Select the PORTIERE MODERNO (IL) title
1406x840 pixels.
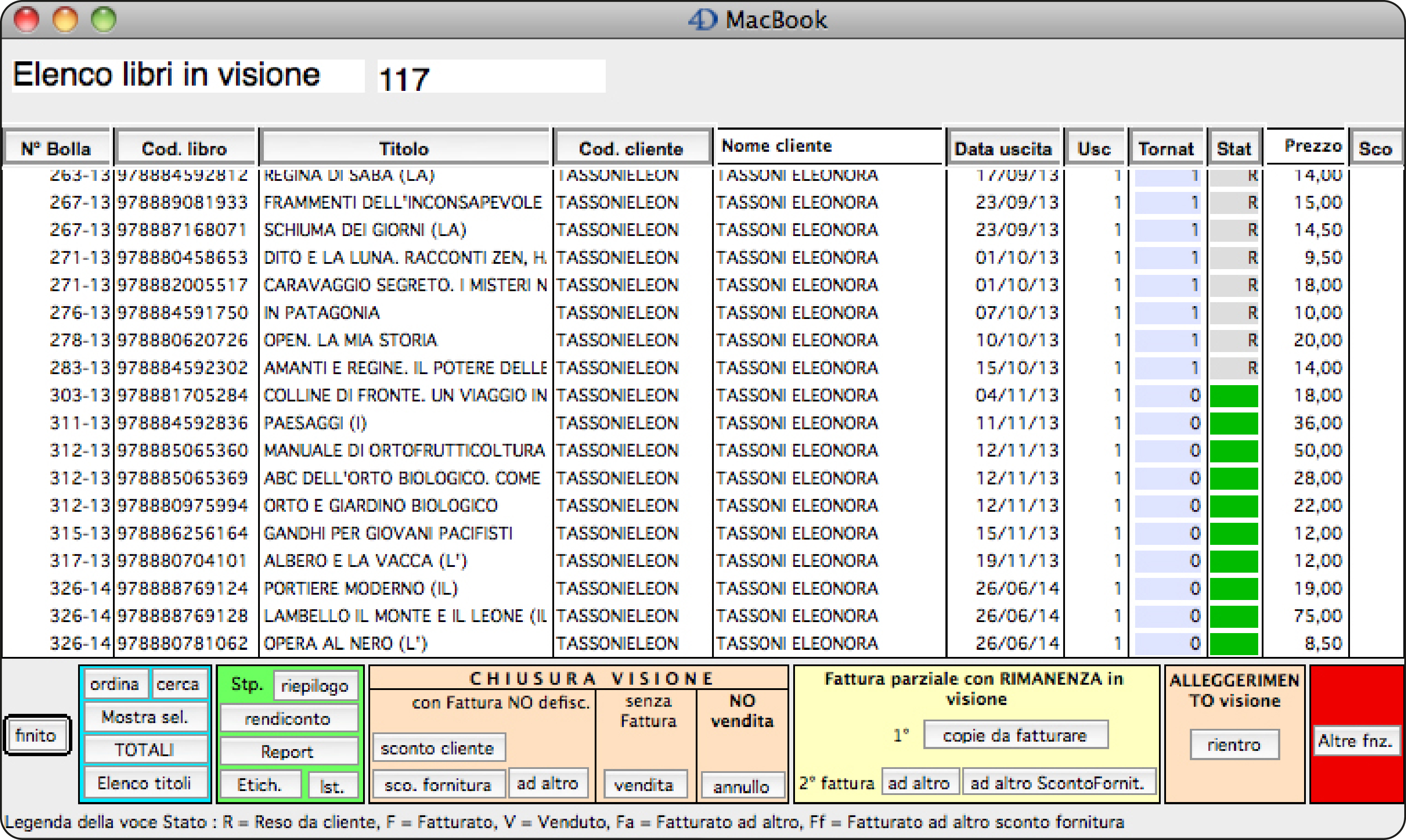[361, 588]
